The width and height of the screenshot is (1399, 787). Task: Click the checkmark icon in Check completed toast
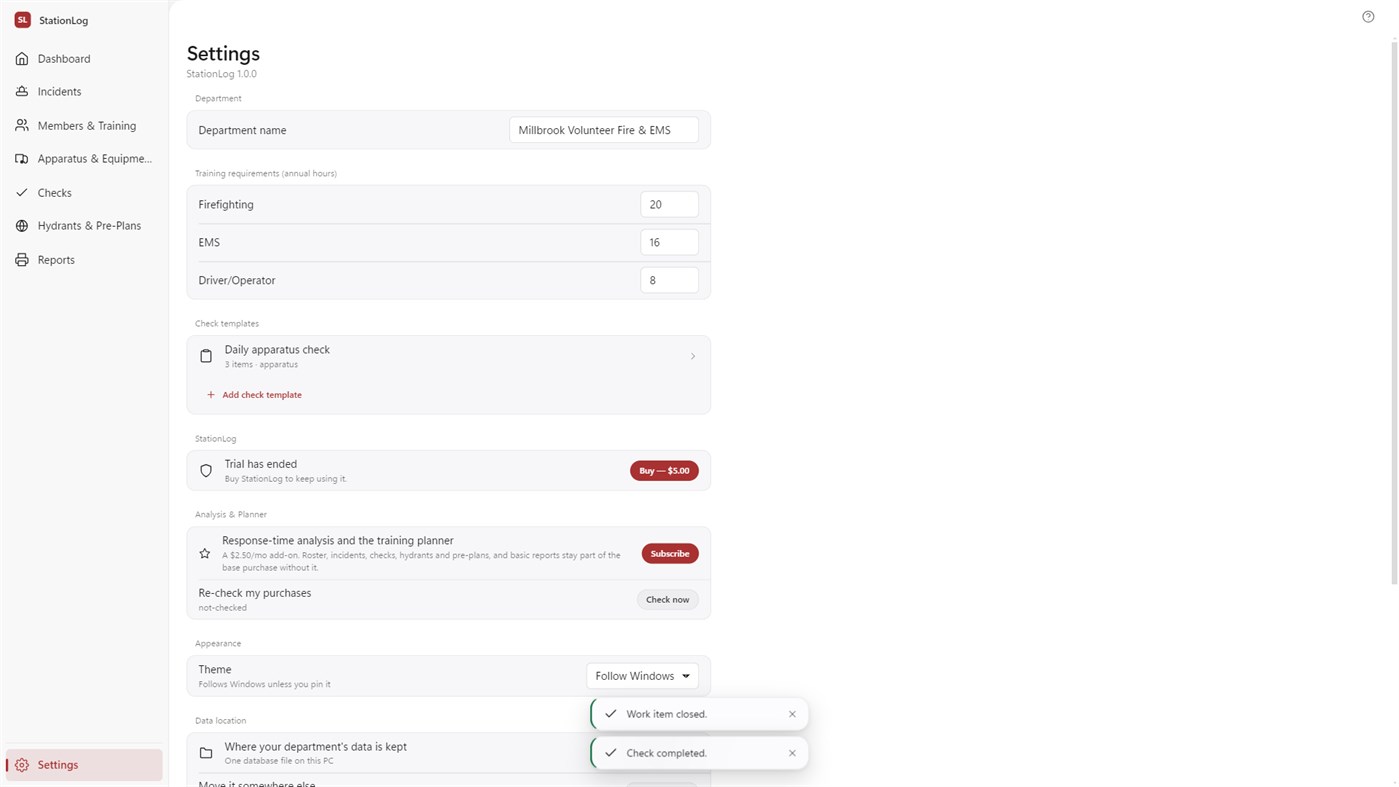click(611, 753)
